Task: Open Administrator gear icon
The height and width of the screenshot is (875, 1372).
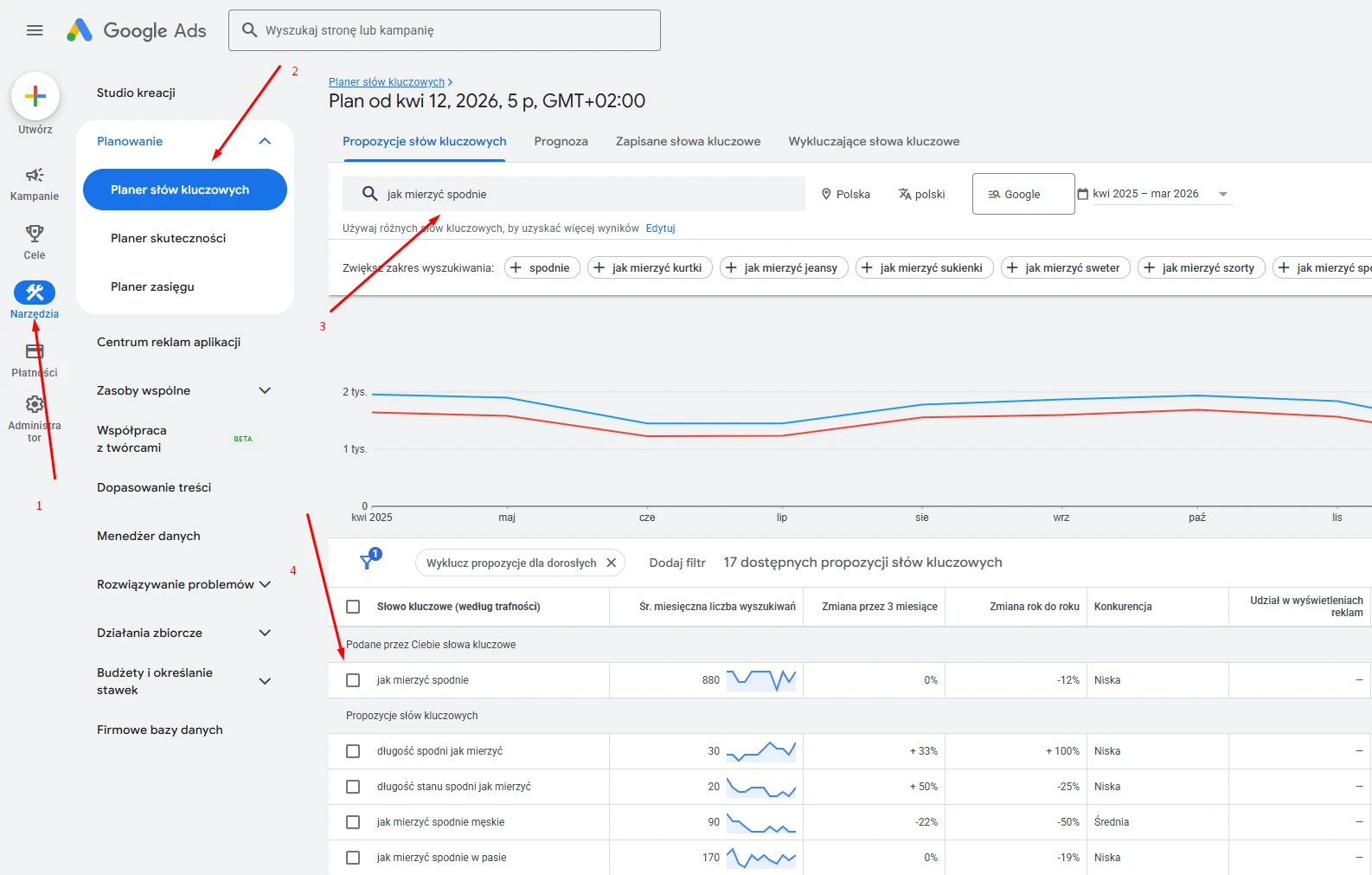Action: point(35,404)
